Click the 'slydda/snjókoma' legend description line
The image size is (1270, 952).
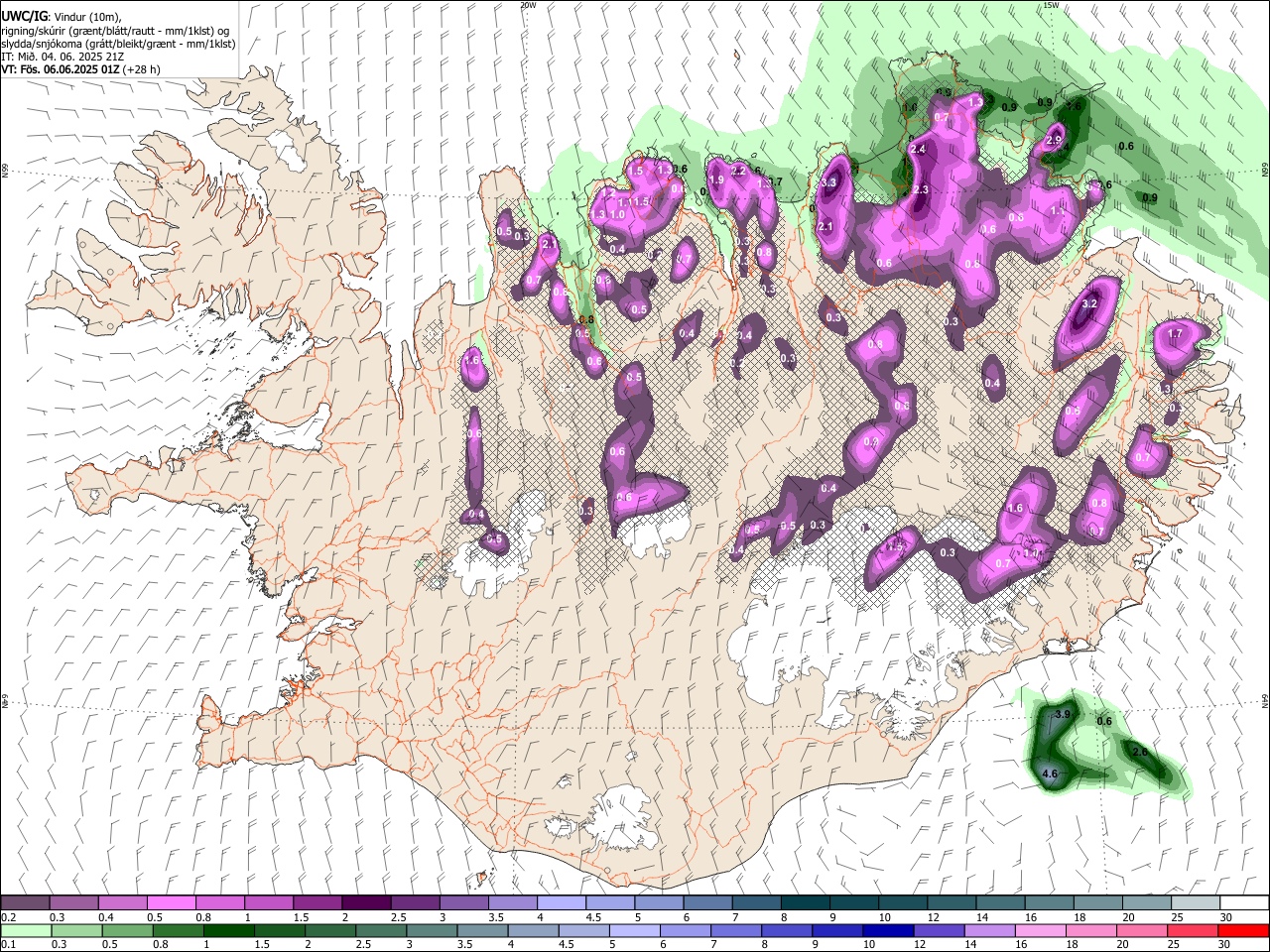(118, 44)
